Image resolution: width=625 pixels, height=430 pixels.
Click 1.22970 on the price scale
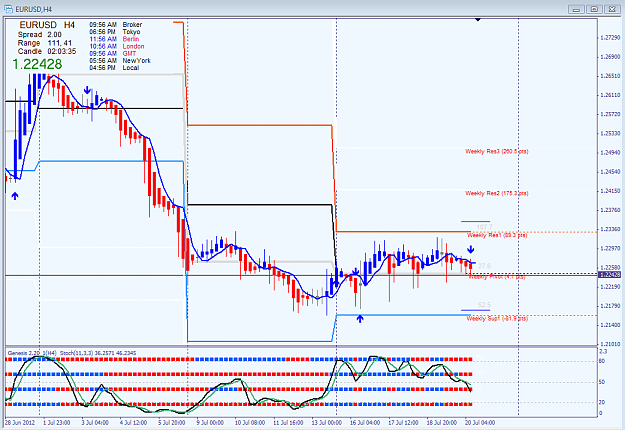click(x=610, y=248)
